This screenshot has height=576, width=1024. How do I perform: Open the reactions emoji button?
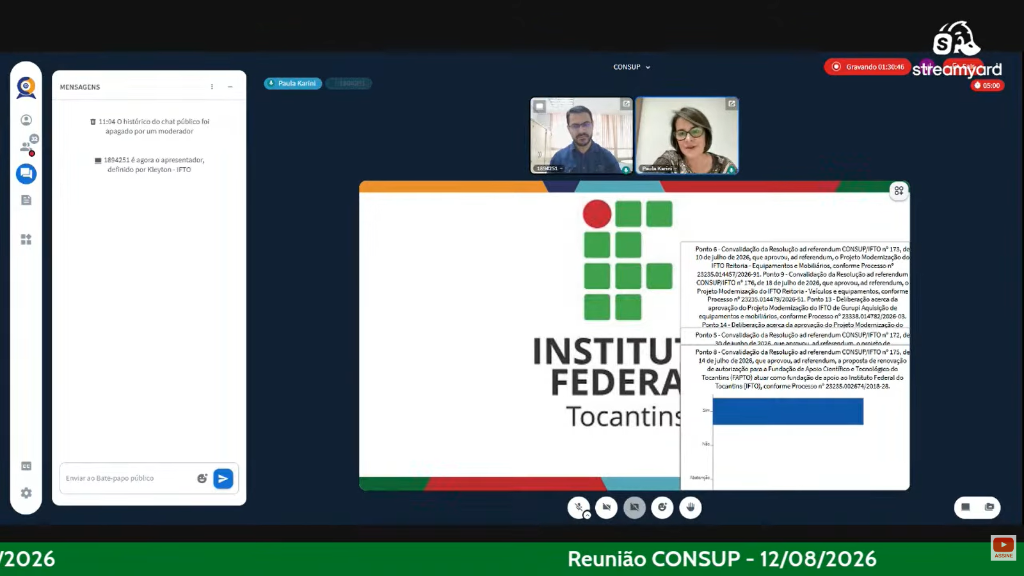tap(662, 507)
